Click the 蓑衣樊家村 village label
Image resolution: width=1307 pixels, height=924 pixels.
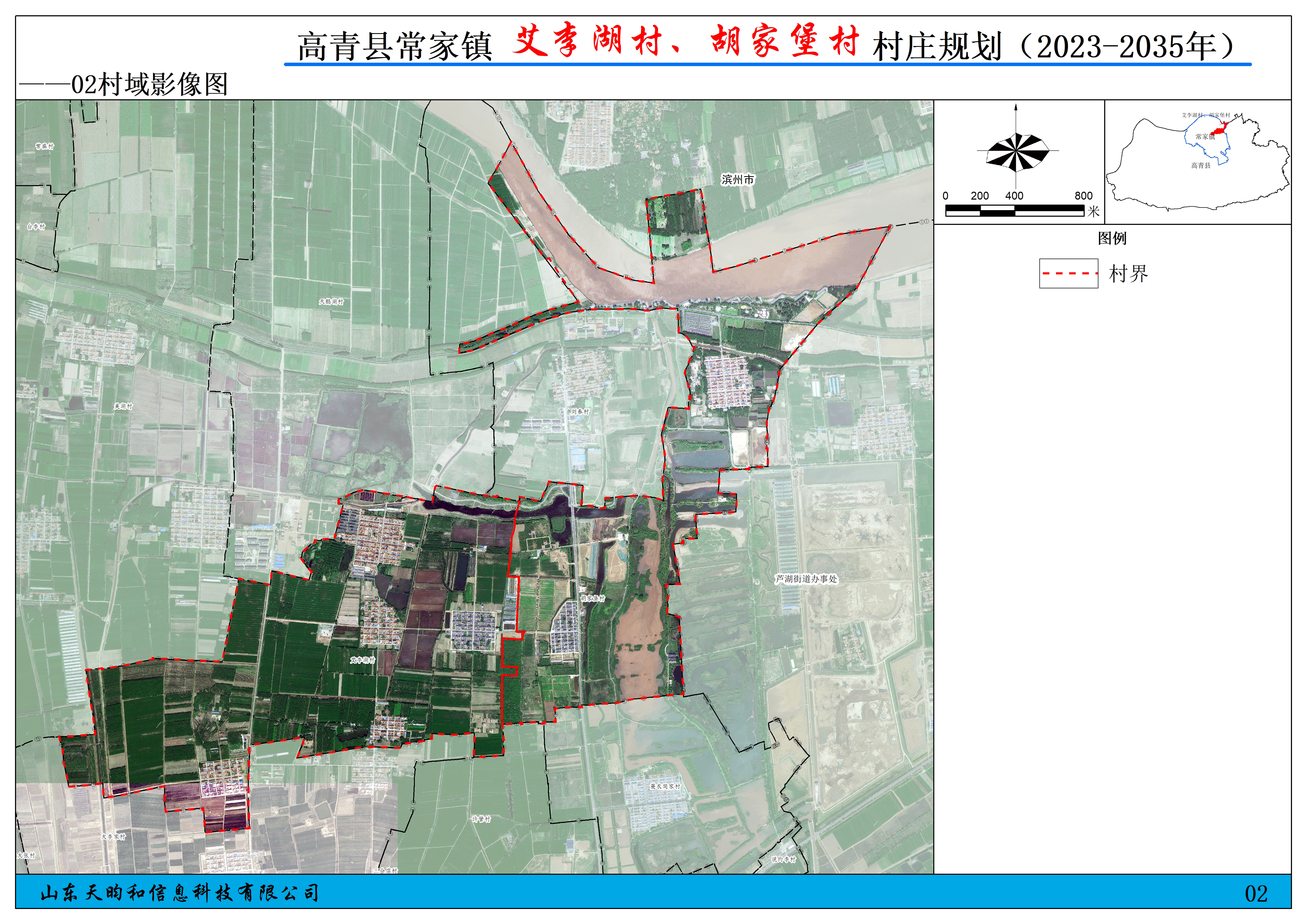[x=665, y=786]
